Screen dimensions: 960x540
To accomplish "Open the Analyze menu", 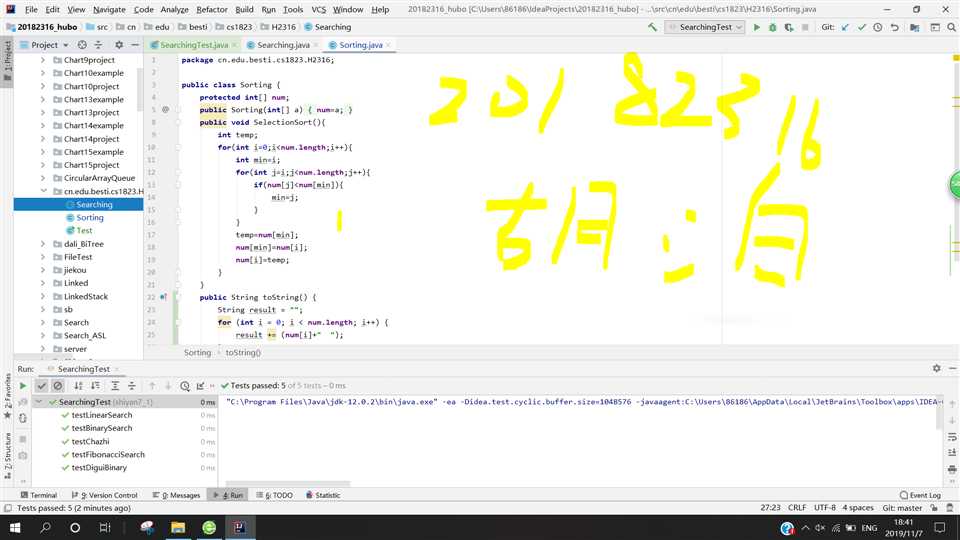I will click(x=174, y=9).
